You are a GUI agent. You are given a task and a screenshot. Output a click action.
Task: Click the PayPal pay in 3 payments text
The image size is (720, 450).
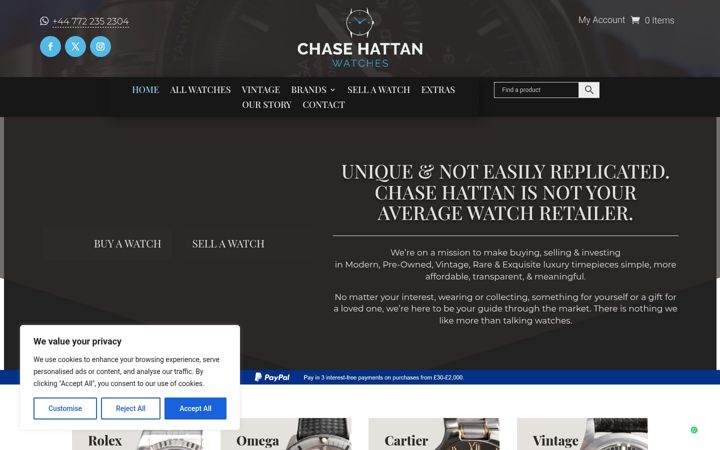pyautogui.click(x=383, y=377)
